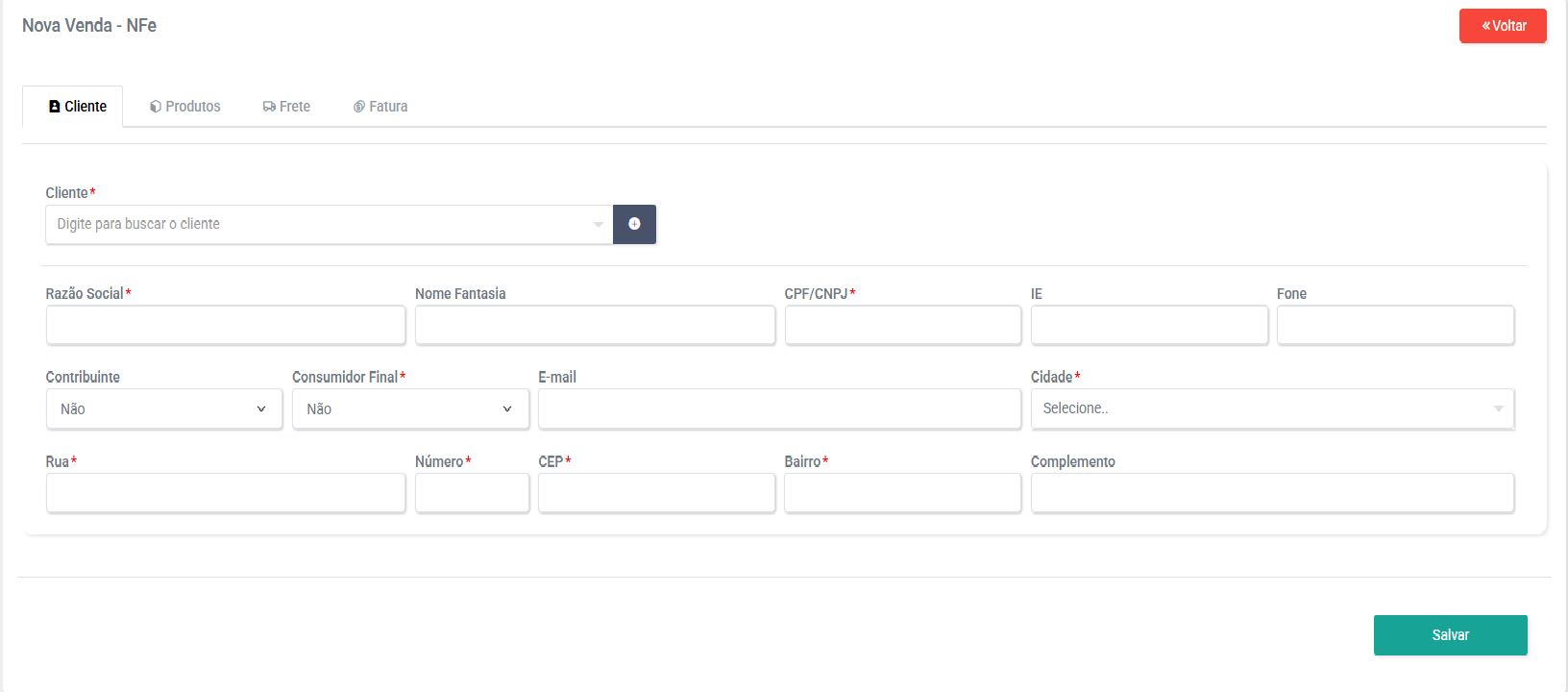Click the Nome Fantasia field
The width and height of the screenshot is (1568, 692).
coord(595,325)
